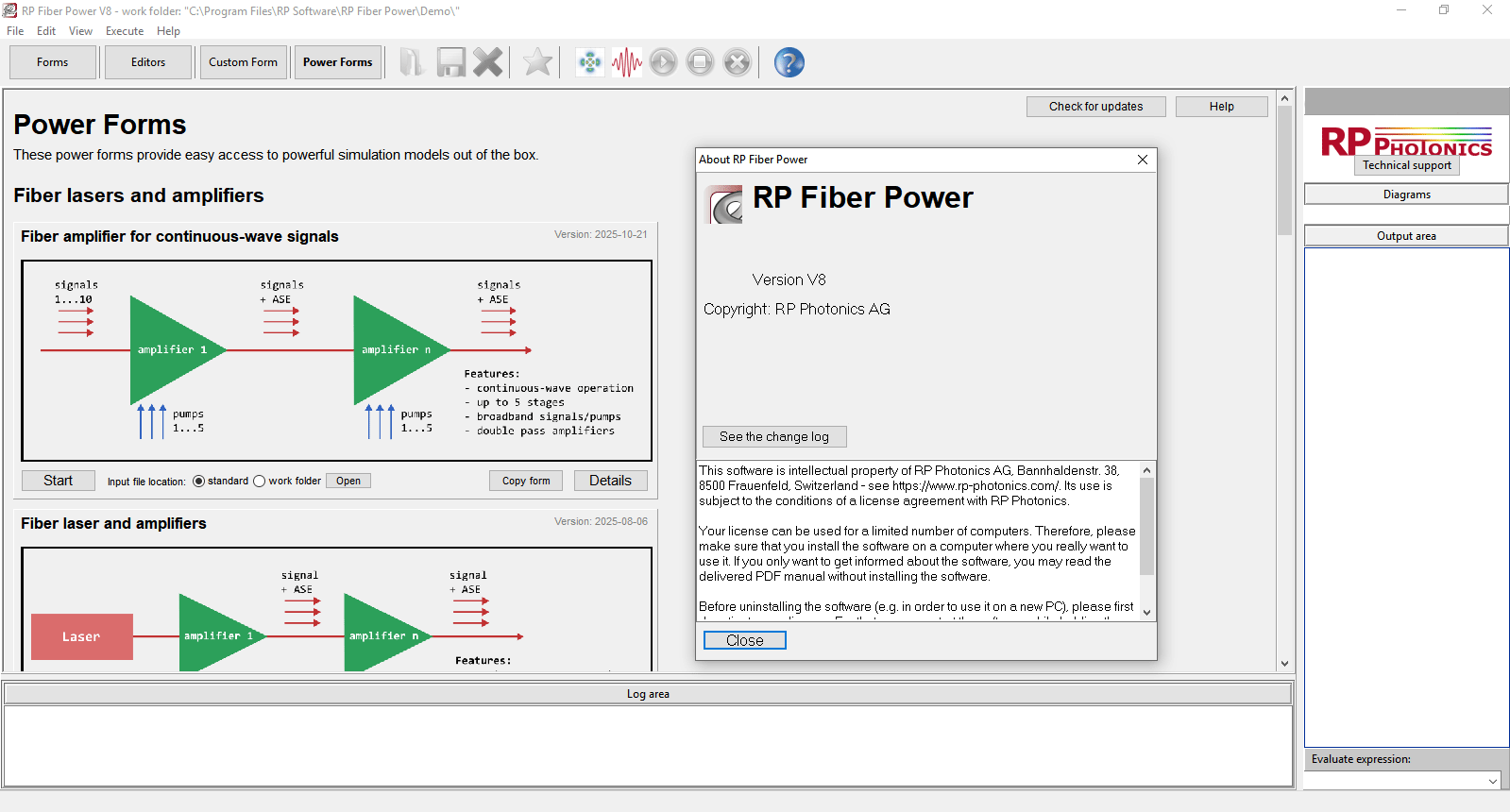Image resolution: width=1510 pixels, height=812 pixels.
Task: Click inside the Log area text box
Action: (x=648, y=746)
